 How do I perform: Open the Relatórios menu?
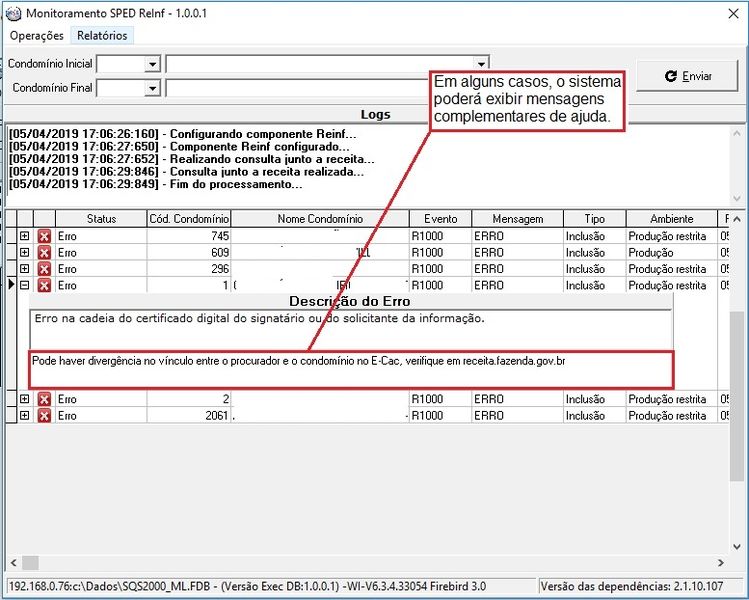(102, 36)
